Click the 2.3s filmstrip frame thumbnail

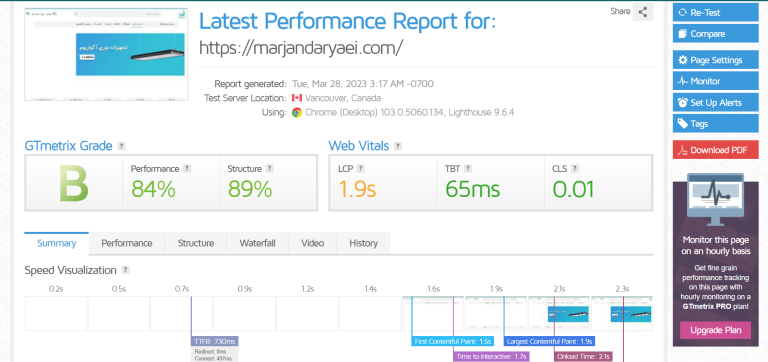[622, 314]
